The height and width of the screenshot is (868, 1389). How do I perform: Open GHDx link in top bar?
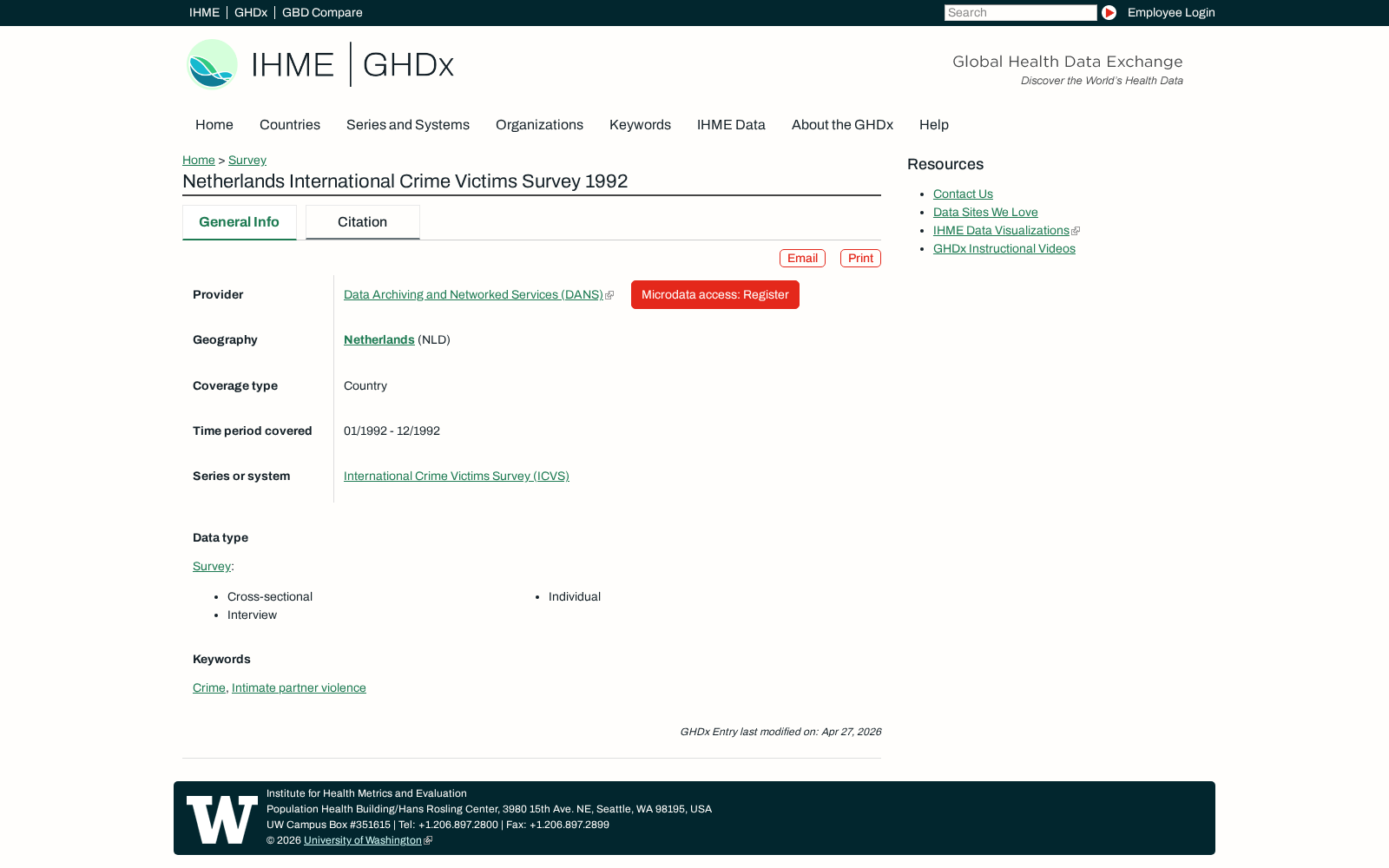tap(251, 12)
